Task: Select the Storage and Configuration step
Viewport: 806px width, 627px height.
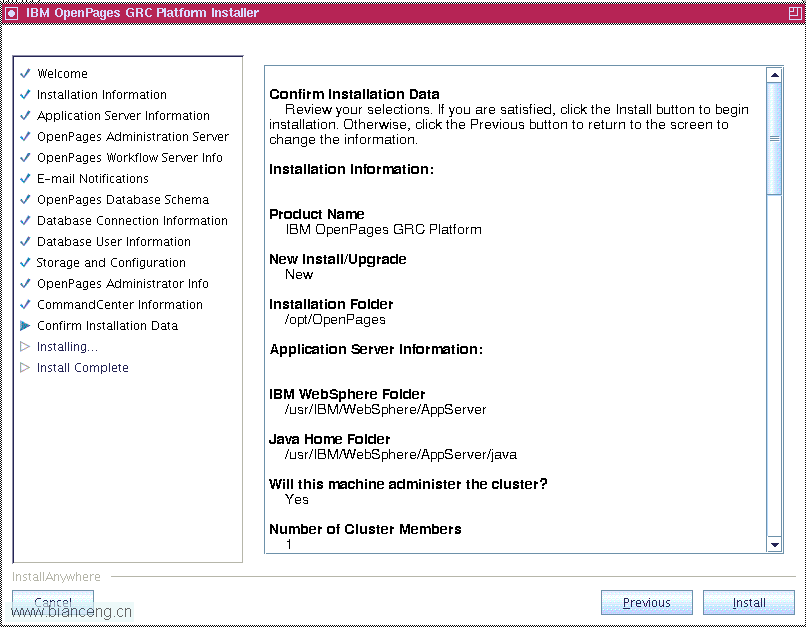Action: pyautogui.click(x=111, y=263)
